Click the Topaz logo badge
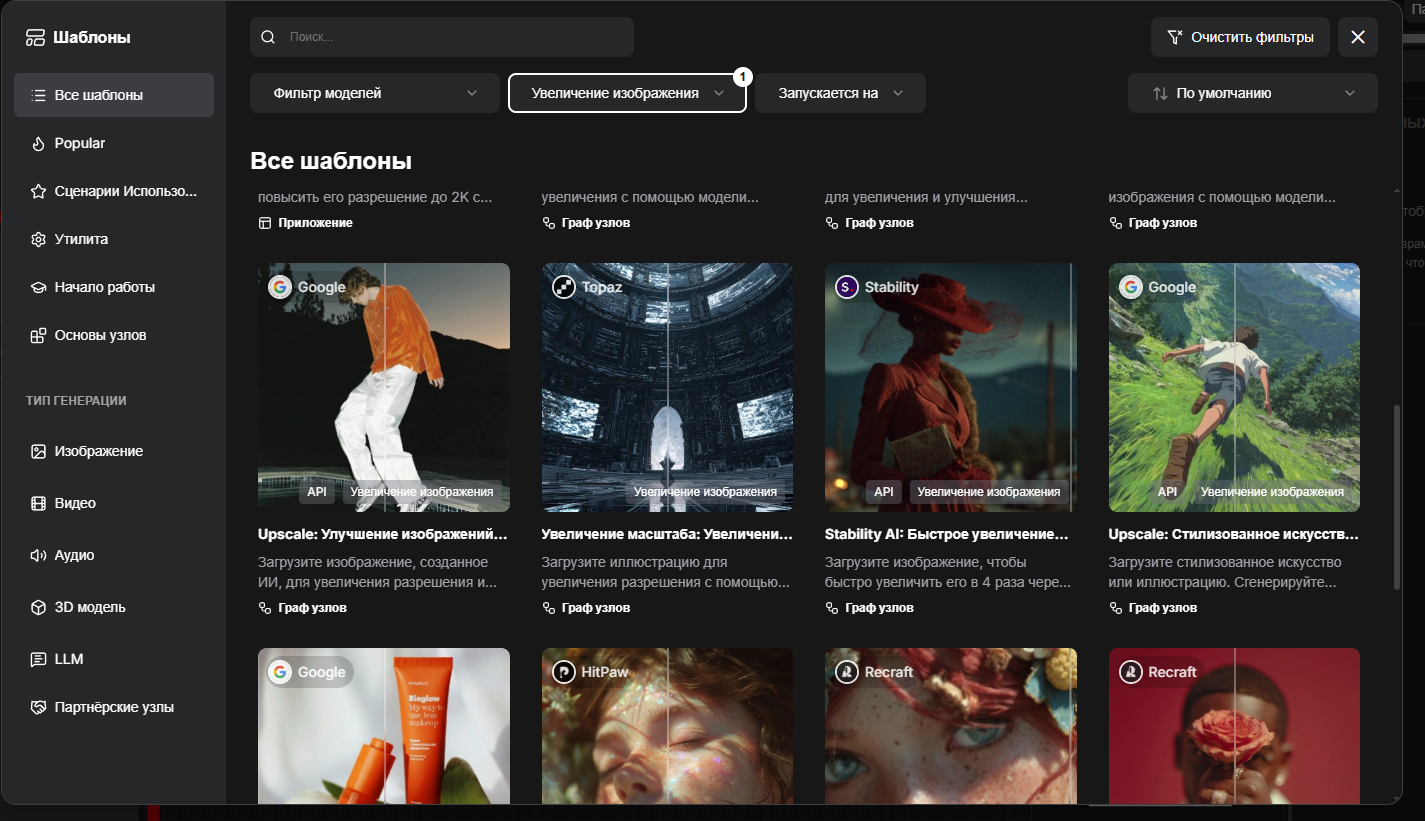This screenshot has height=821, width=1425. click(x=563, y=287)
